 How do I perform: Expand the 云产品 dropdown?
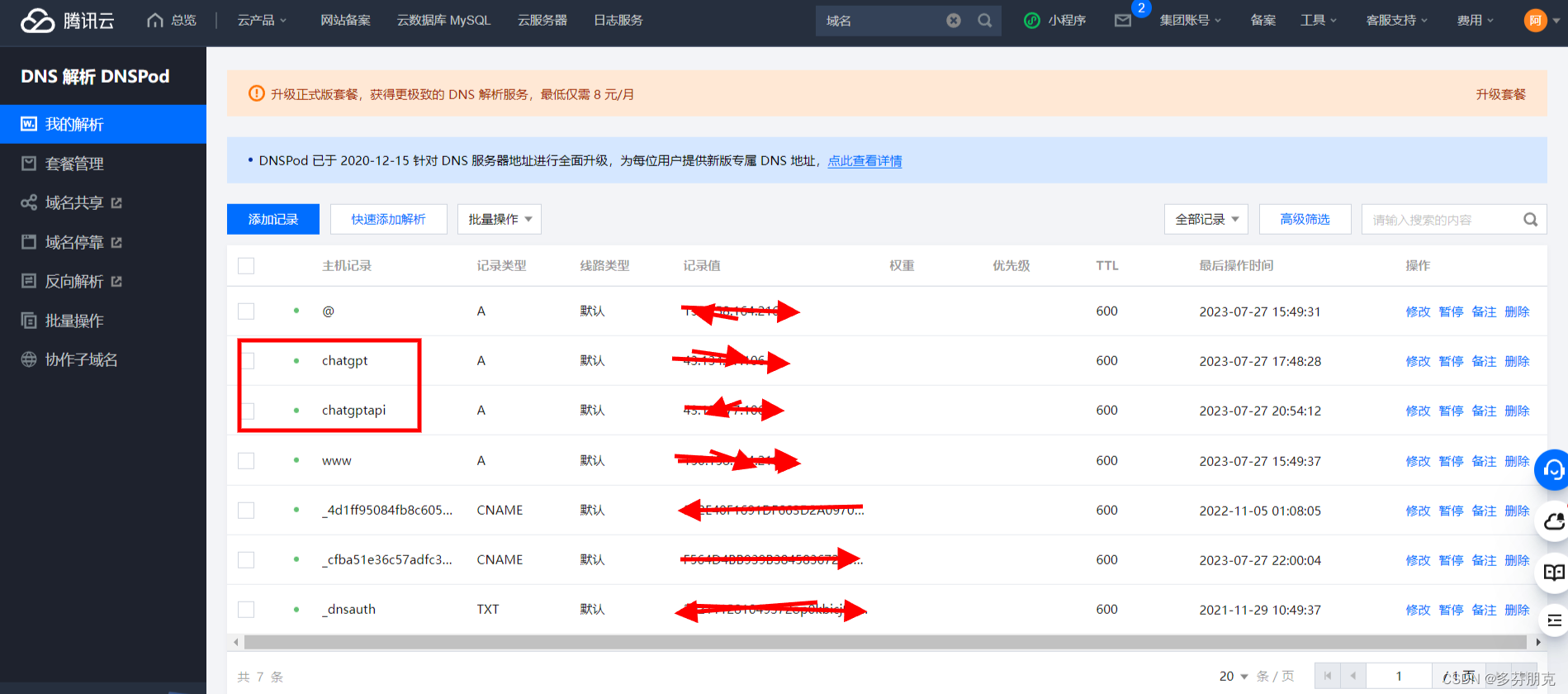[262, 21]
